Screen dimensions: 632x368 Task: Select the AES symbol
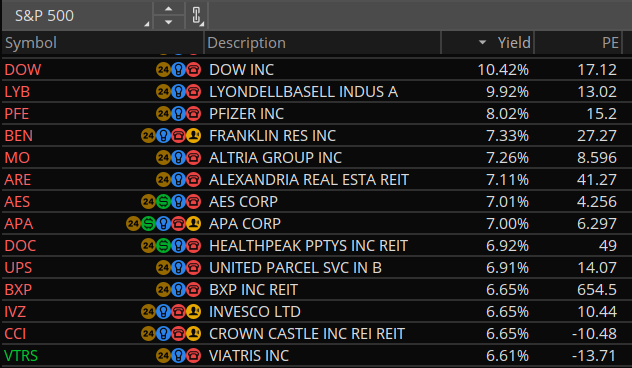coord(17,202)
